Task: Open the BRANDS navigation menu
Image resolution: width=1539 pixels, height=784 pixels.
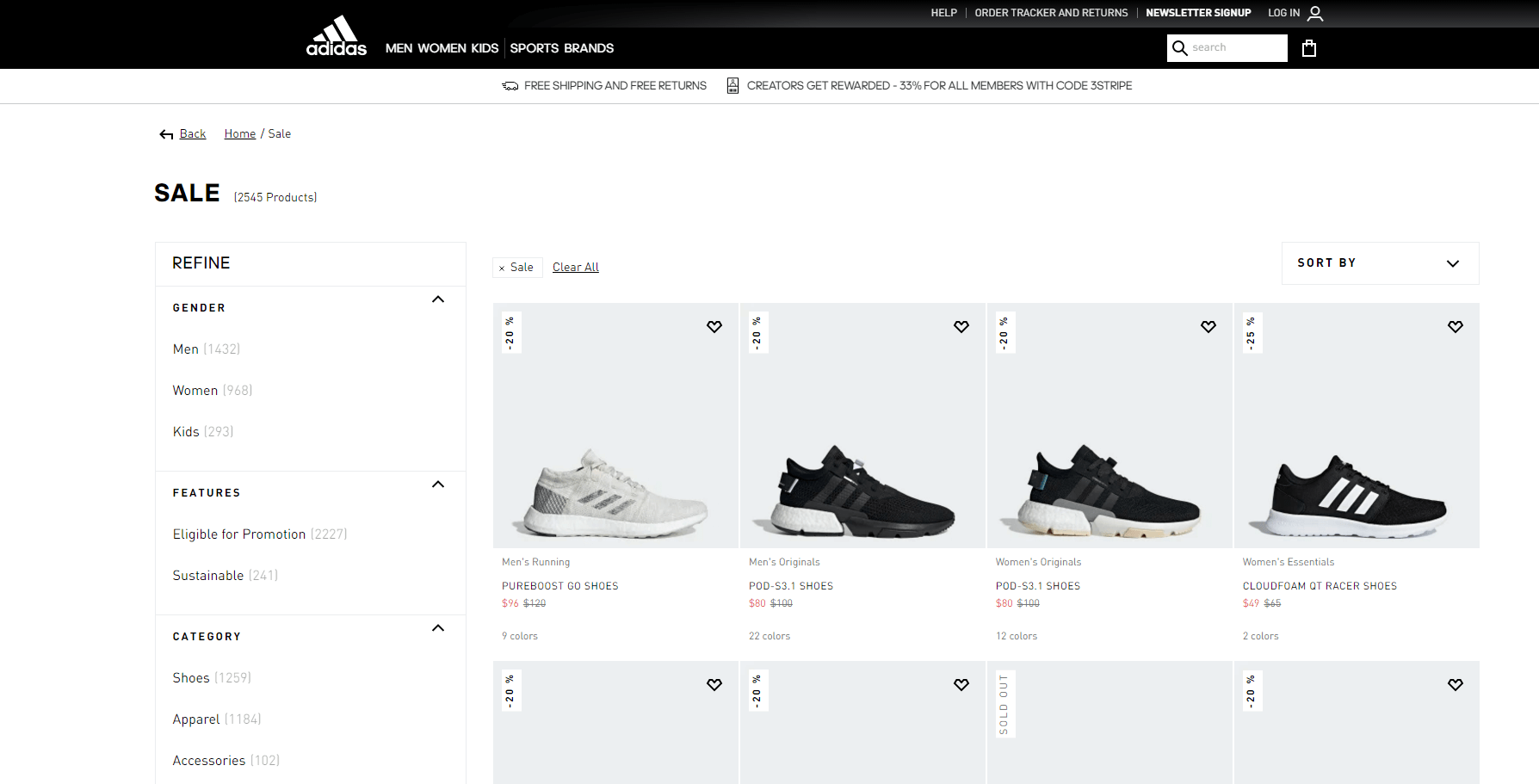Action: (589, 48)
